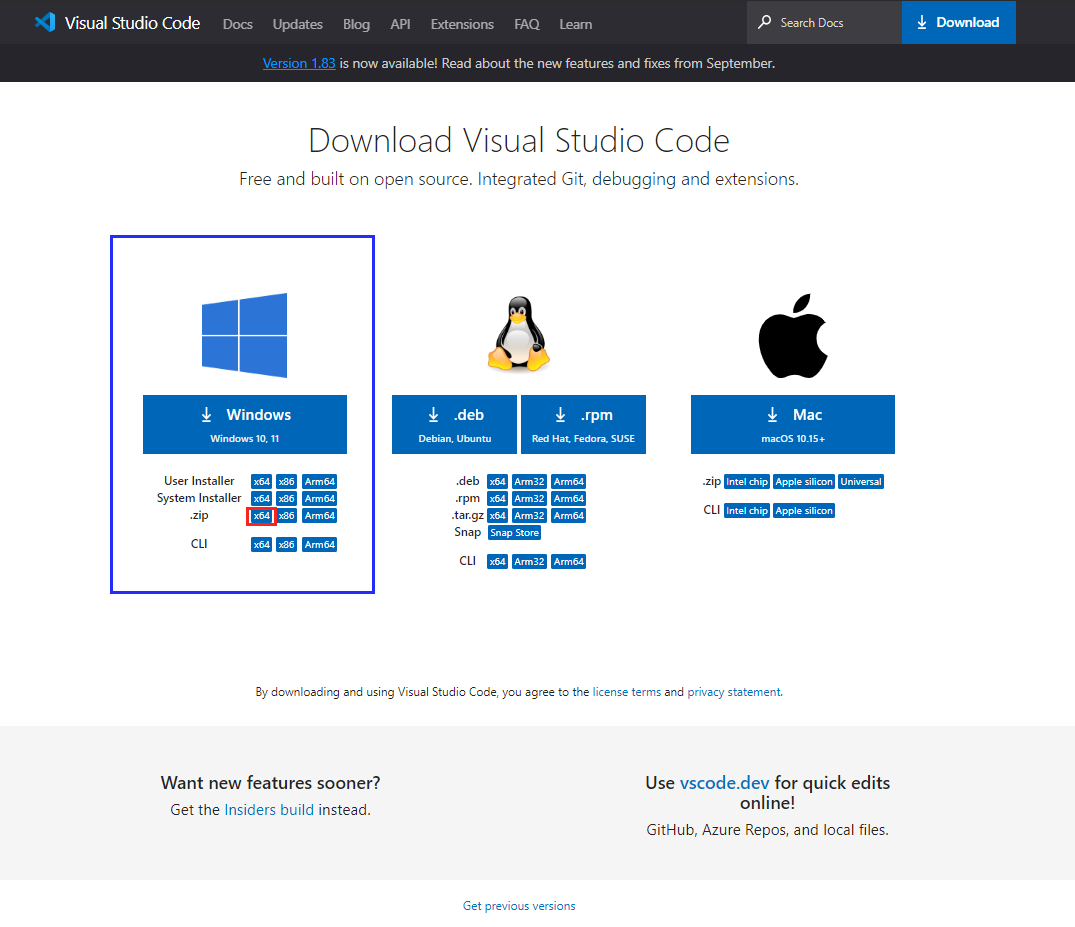Select Windows User Installer x86
The image size is (1075, 927).
(x=287, y=481)
